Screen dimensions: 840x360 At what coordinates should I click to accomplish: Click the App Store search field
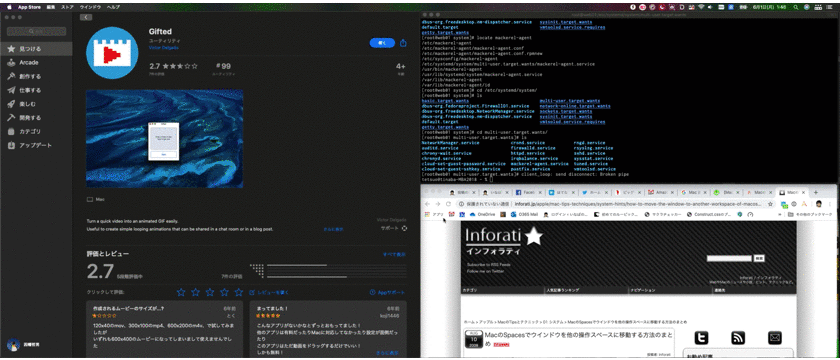(37, 32)
